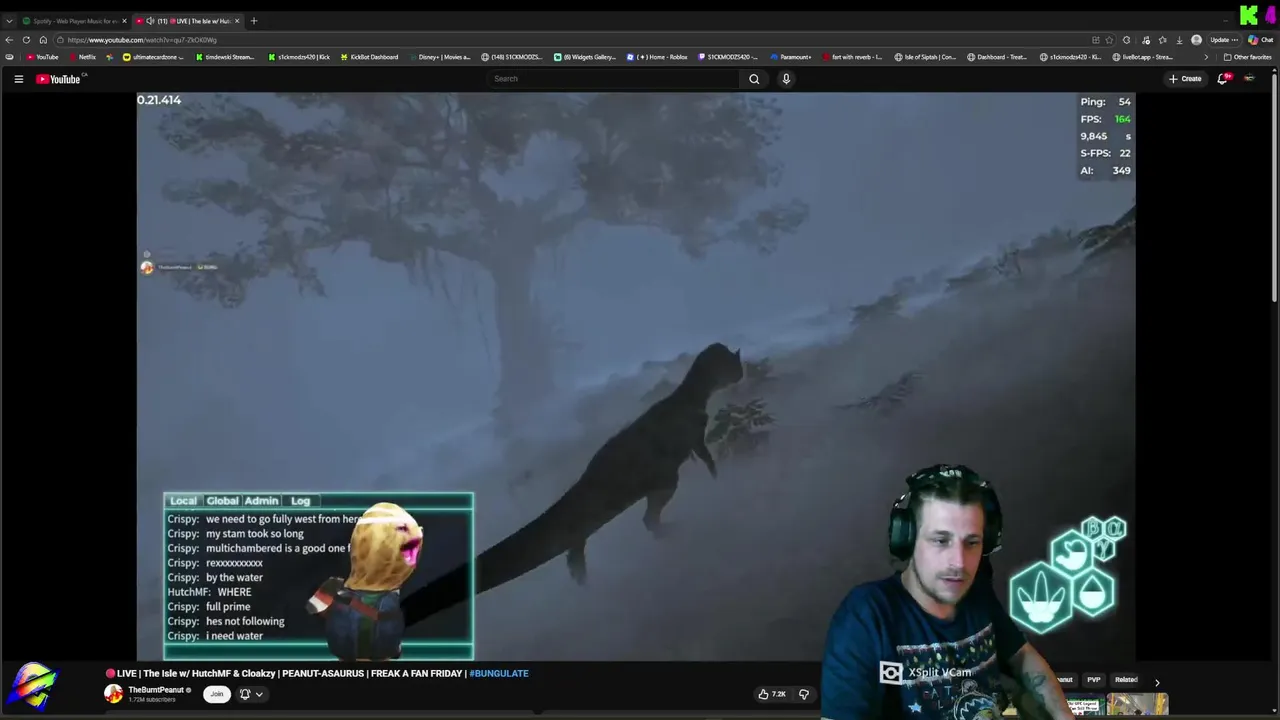Expand the notification preferences dropdown arrow
Viewport: 1280px width, 720px height.
click(x=259, y=694)
